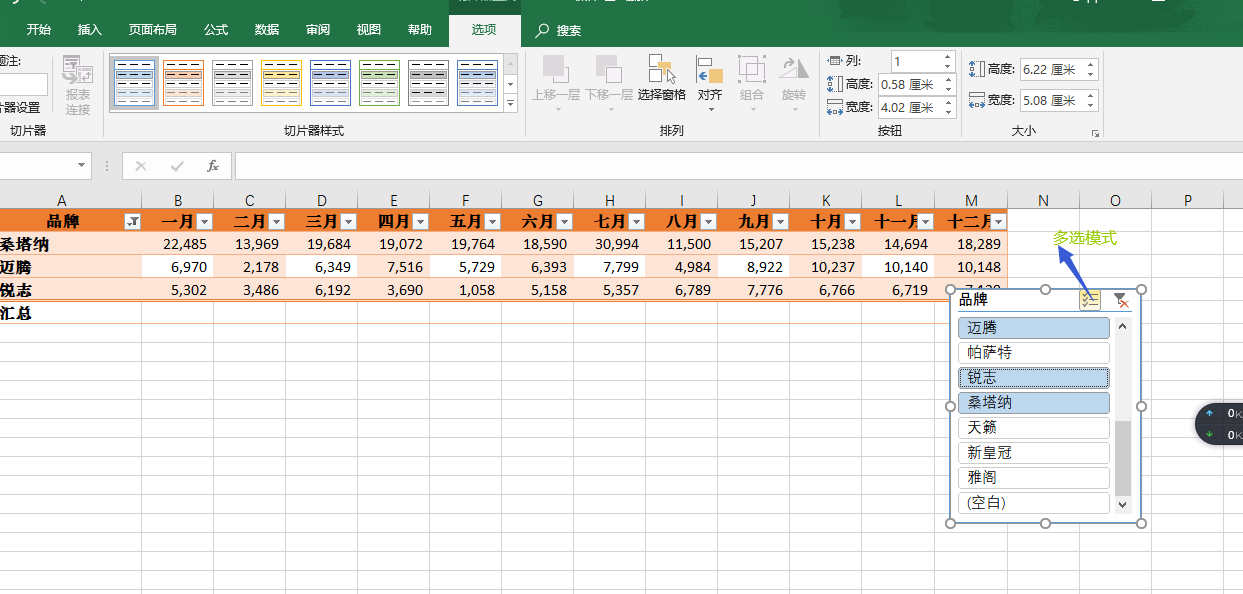Open the 一月 column filter dropdown
The image size is (1243, 594).
click(x=205, y=221)
